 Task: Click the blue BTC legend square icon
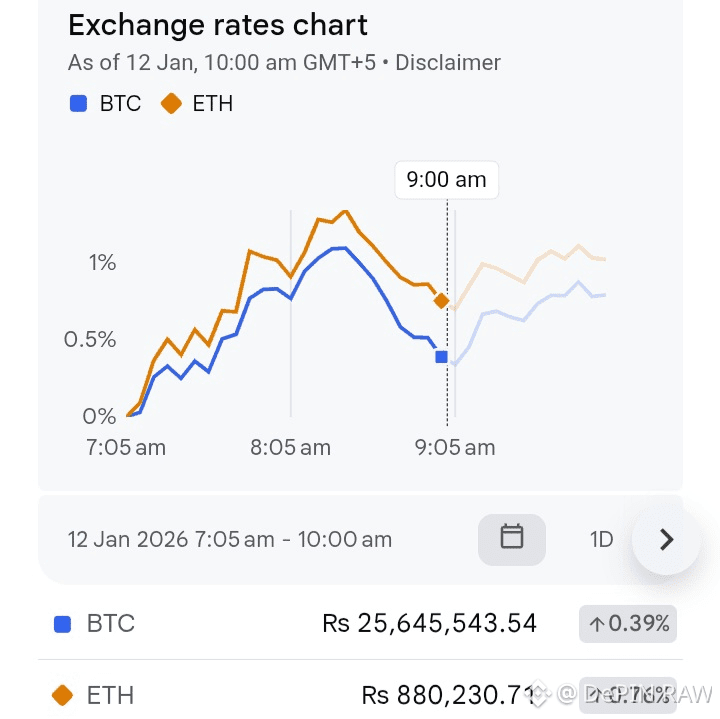[78, 103]
